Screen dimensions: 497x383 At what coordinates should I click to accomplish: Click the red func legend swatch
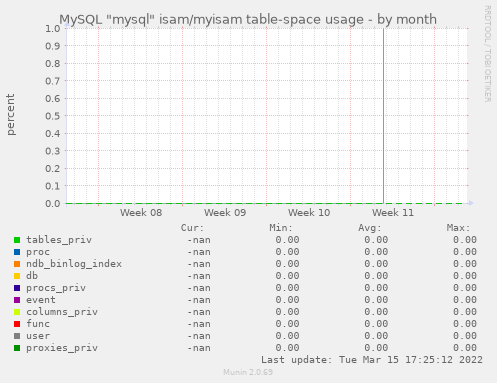pyautogui.click(x=17, y=324)
